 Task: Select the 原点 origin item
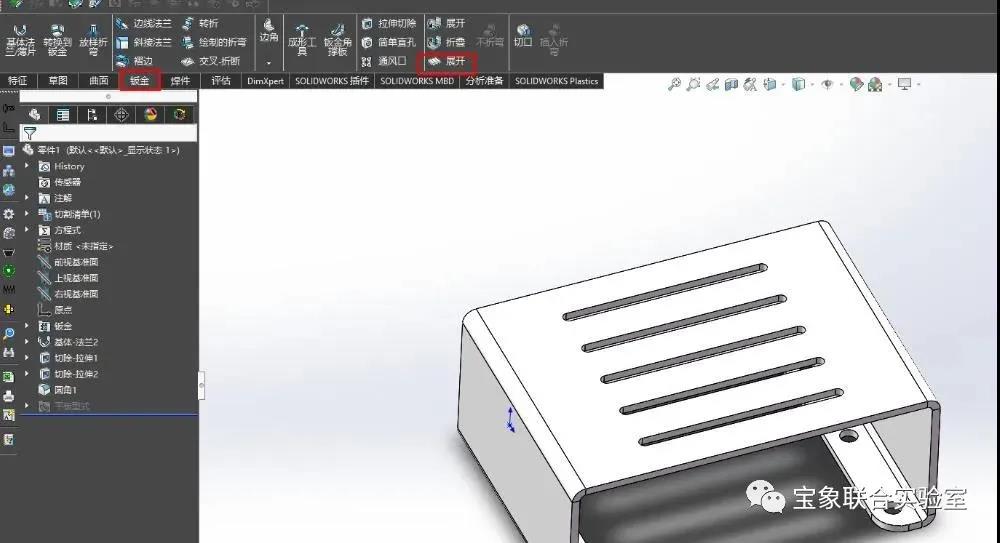(x=55, y=309)
